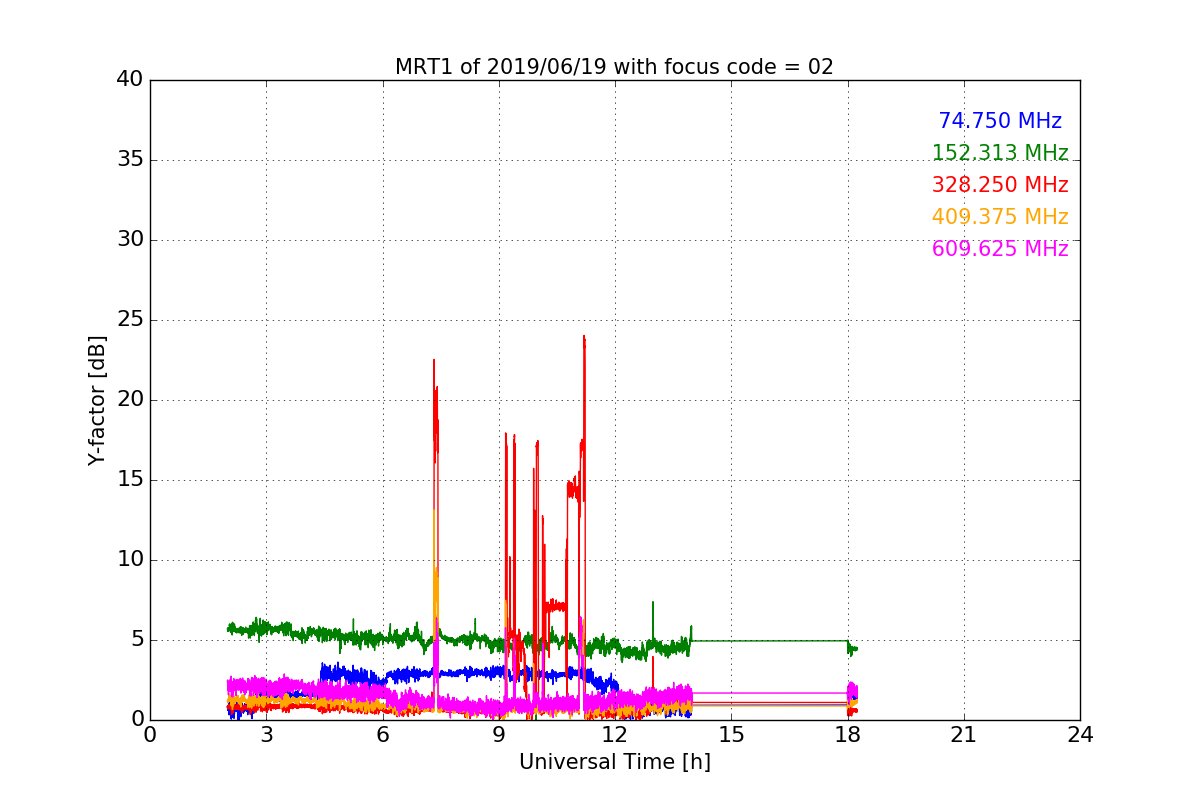Click the x-axis tick label 9
The height and width of the screenshot is (800, 1200).
pos(499,735)
